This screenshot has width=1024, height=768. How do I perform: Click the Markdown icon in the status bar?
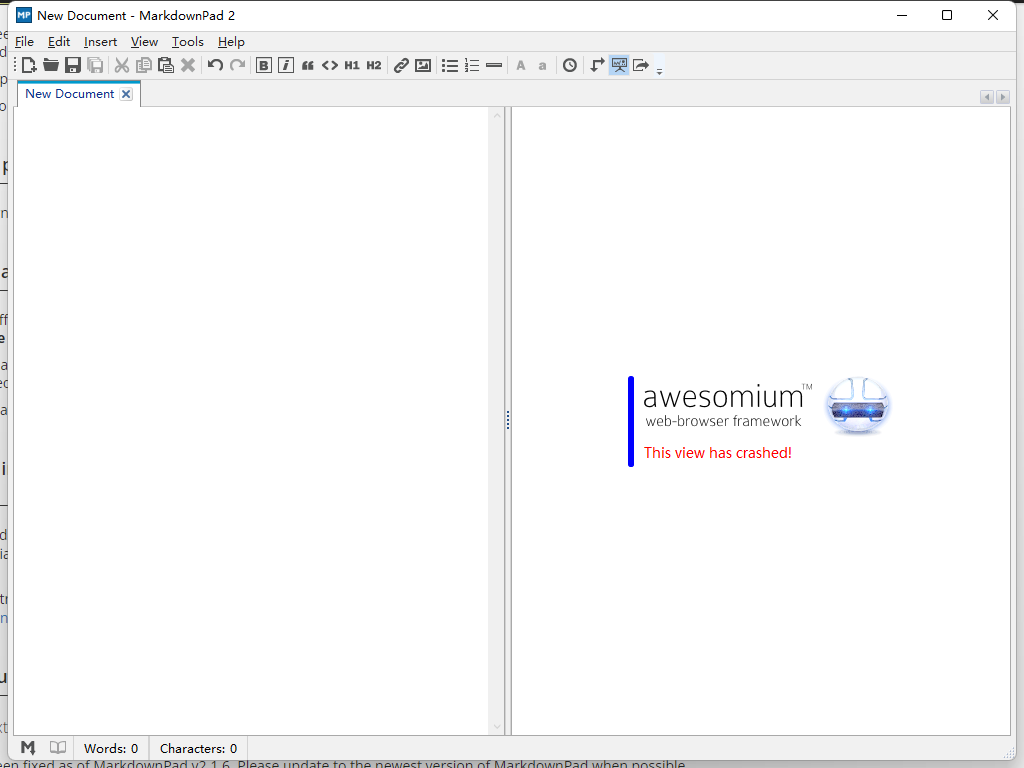[27, 747]
